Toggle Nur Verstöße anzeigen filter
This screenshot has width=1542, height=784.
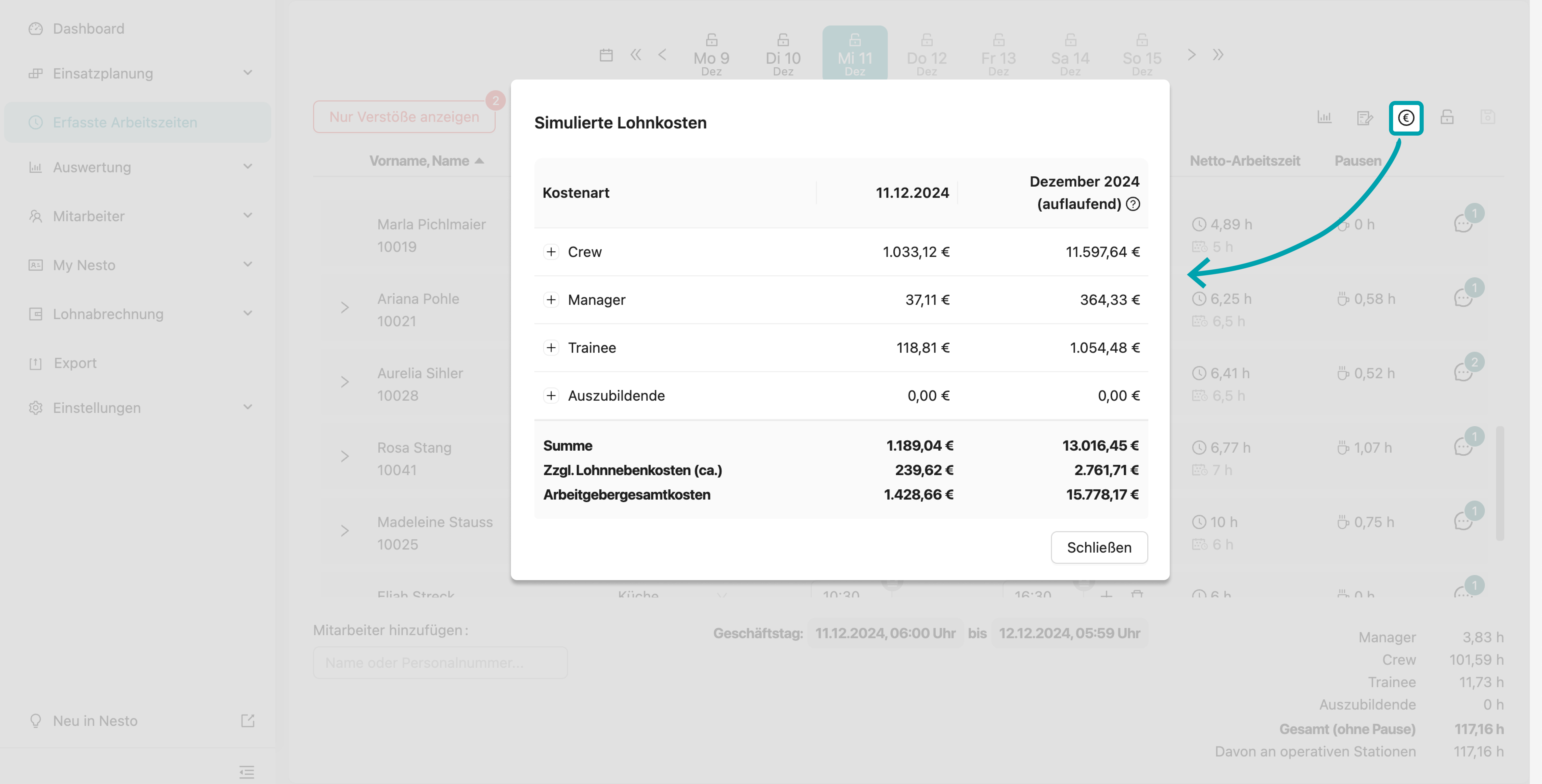point(404,117)
